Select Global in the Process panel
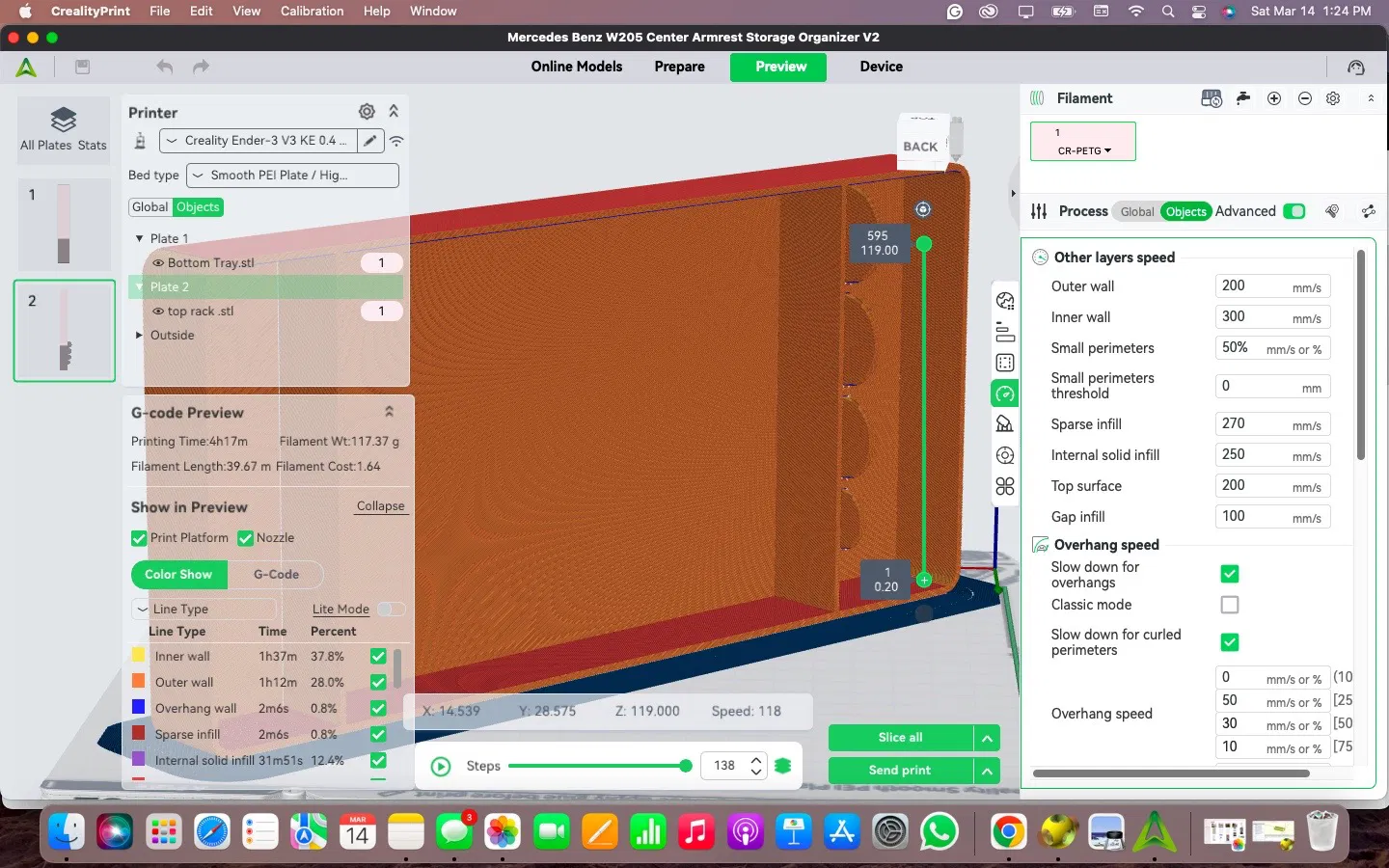 pyautogui.click(x=1137, y=212)
